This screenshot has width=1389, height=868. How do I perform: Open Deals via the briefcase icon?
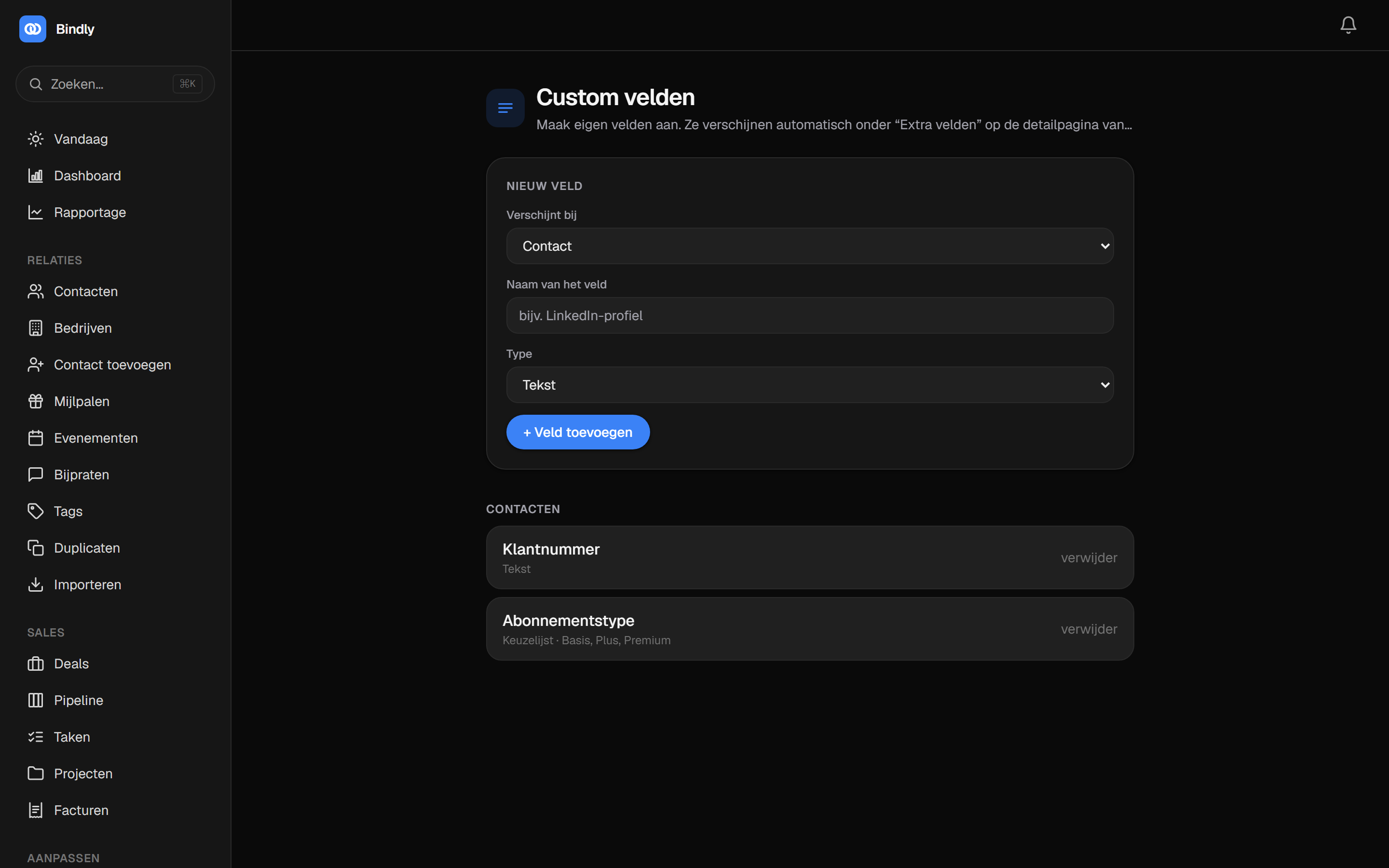(x=36, y=664)
